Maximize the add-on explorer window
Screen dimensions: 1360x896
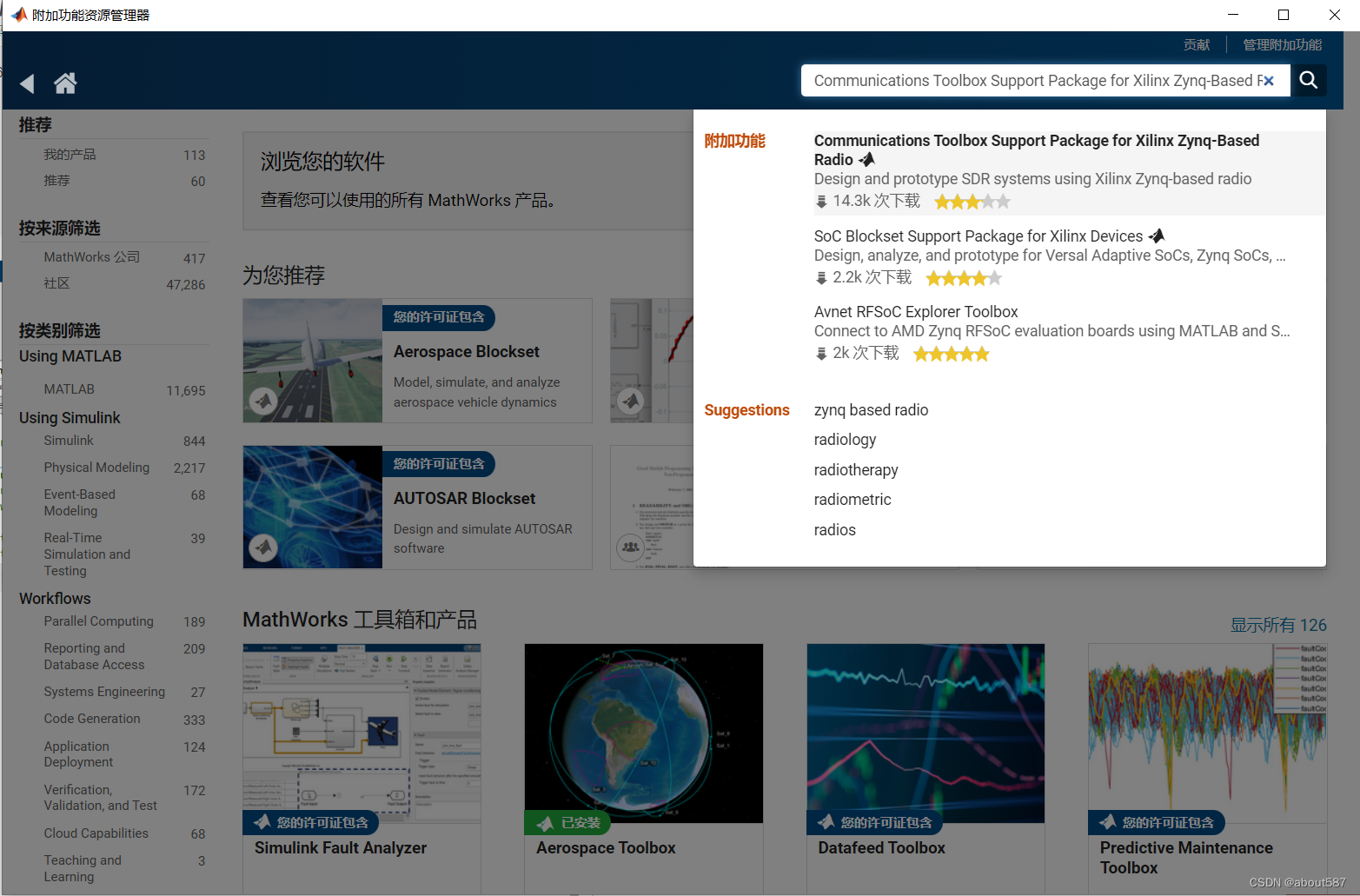coord(1284,15)
